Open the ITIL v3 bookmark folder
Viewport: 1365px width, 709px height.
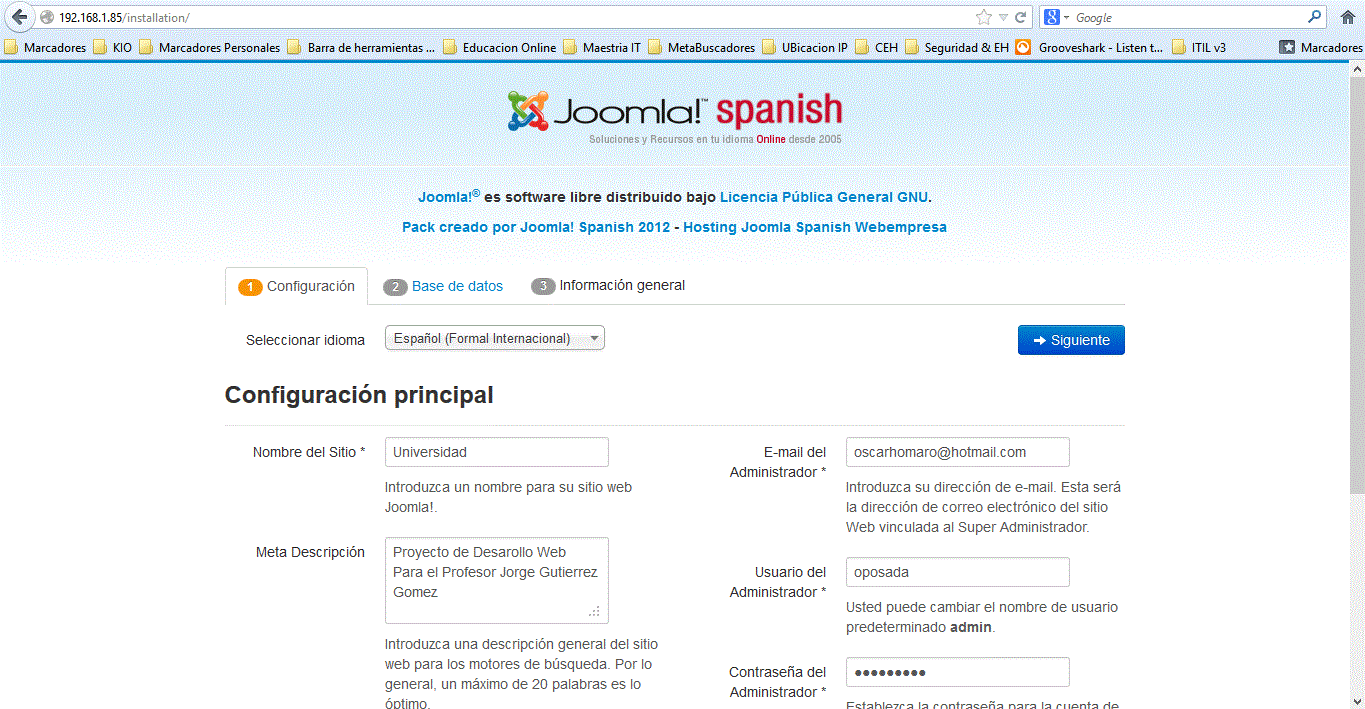[1196, 46]
